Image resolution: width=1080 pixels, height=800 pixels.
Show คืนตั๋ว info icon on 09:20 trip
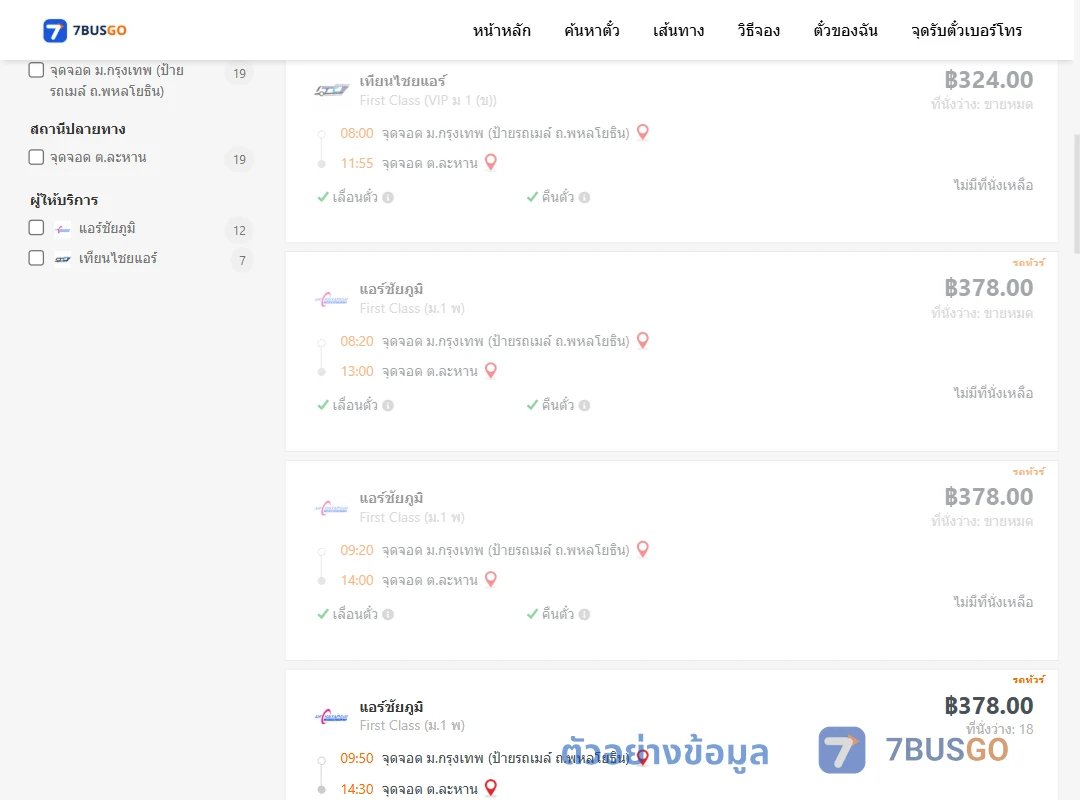[584, 615]
